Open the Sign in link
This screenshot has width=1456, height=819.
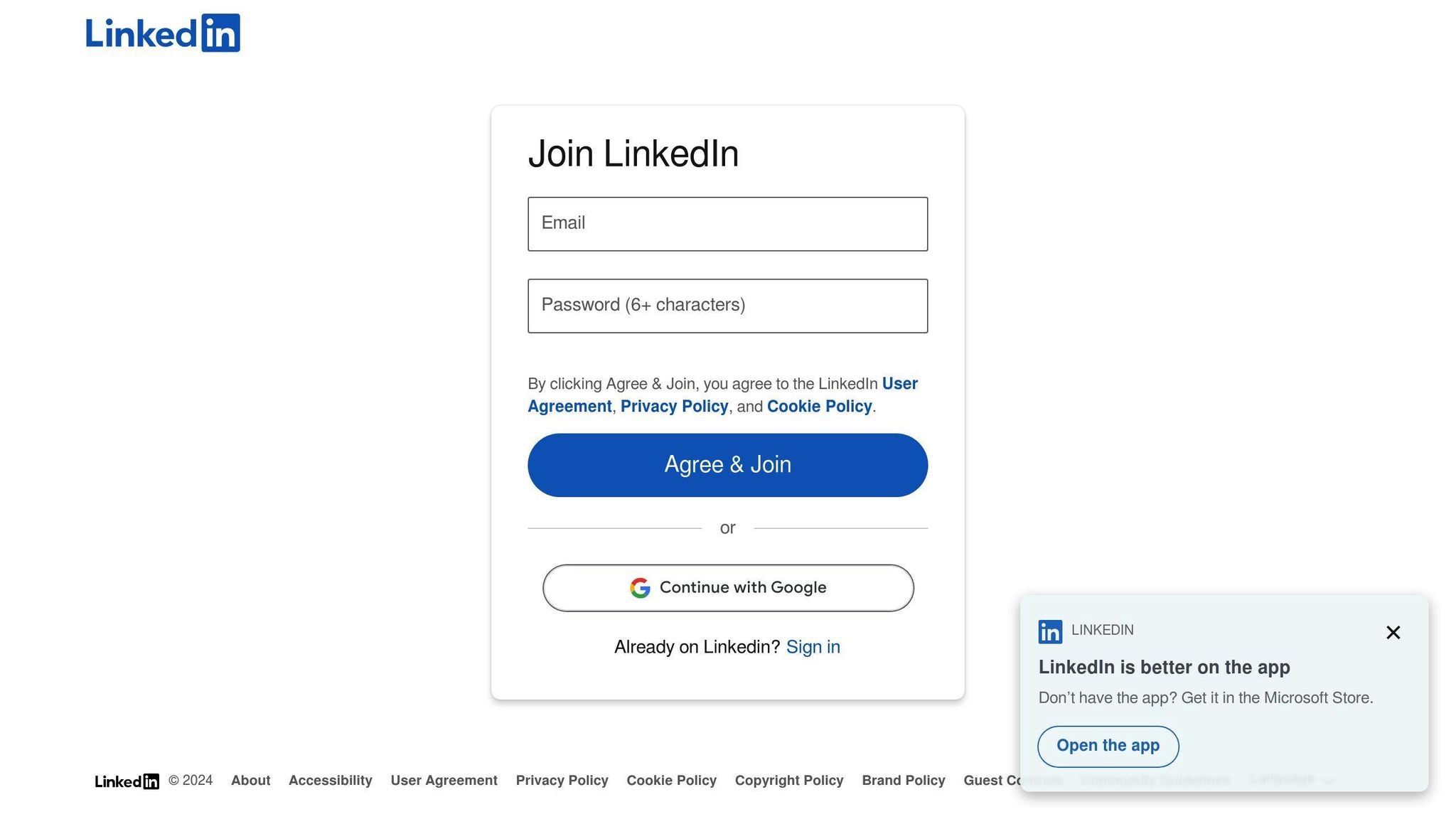(x=813, y=647)
